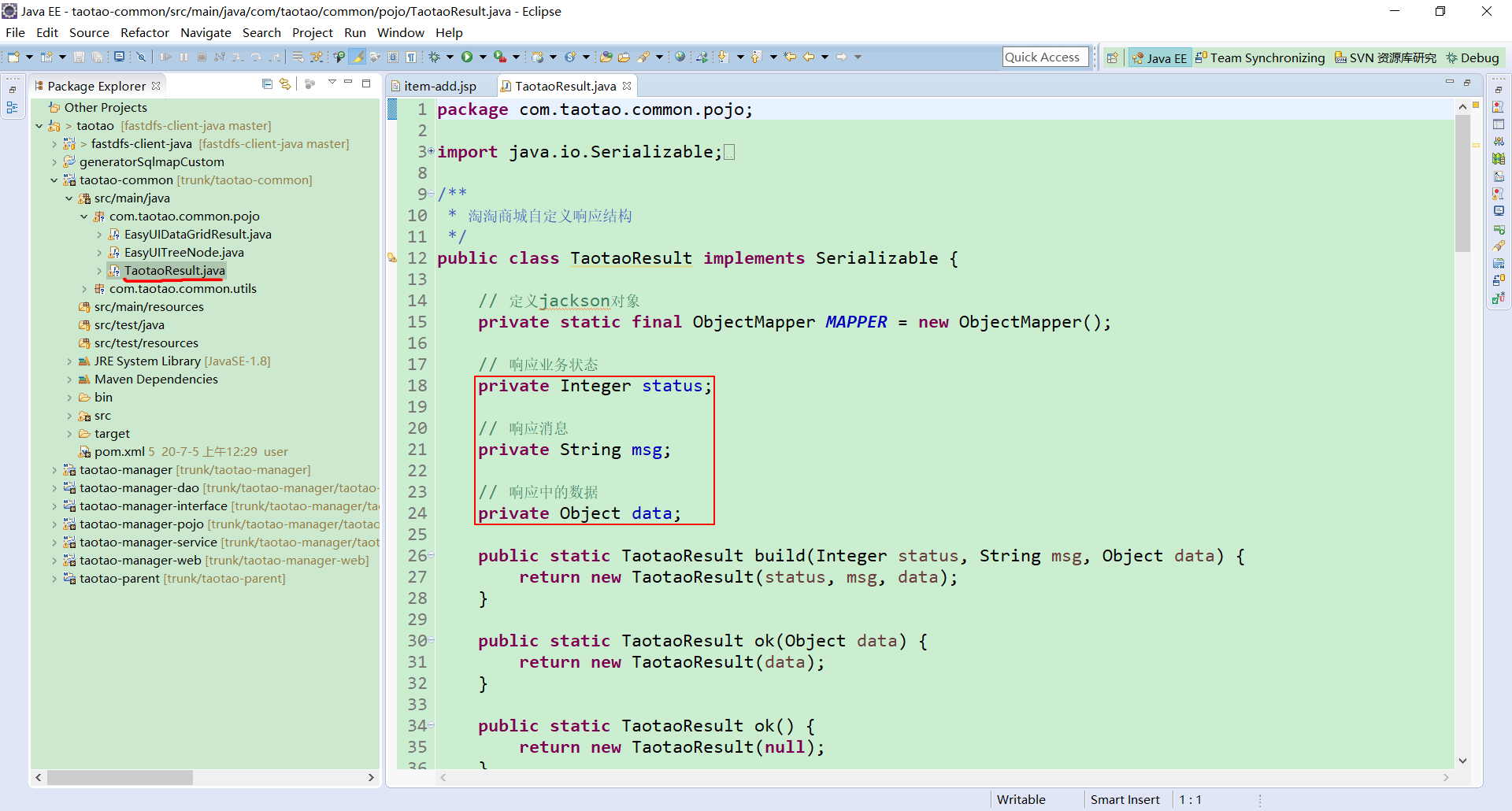Open Package Explorer View Menu triangle
This screenshot has height=811, width=1512.
[332, 82]
